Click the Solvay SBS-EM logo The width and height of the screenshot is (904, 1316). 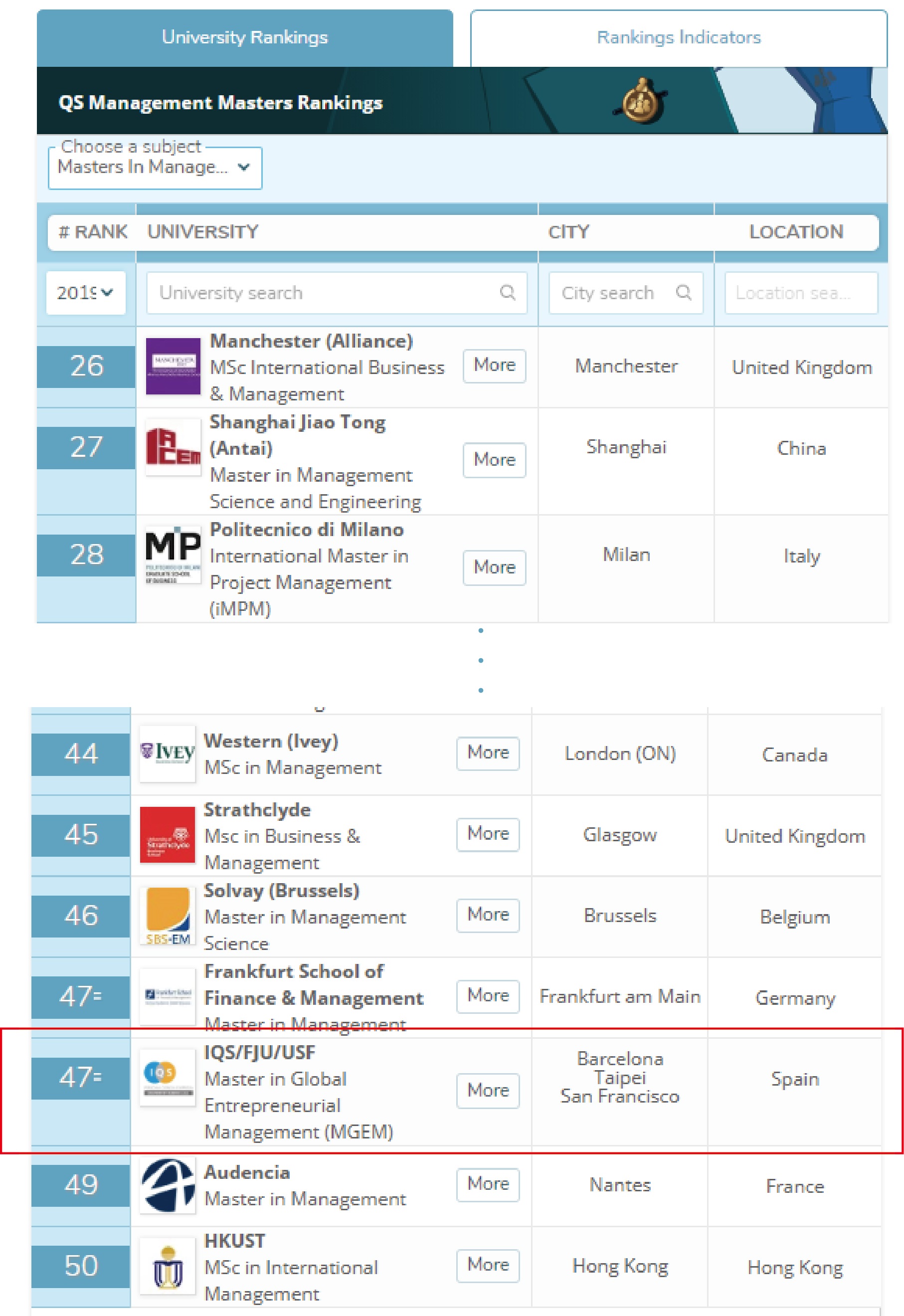tap(168, 916)
